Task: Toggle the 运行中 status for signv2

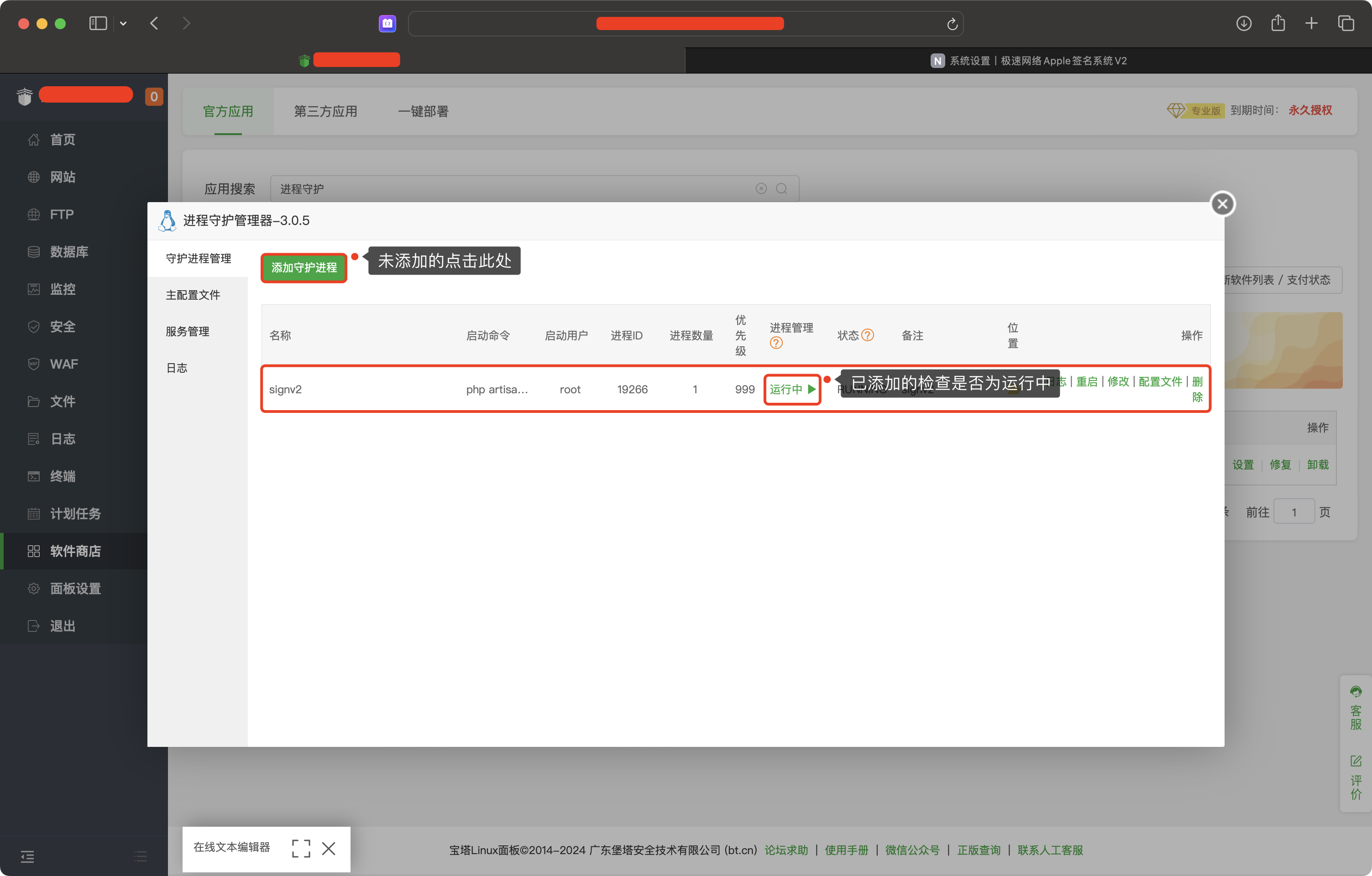Action: pos(792,390)
